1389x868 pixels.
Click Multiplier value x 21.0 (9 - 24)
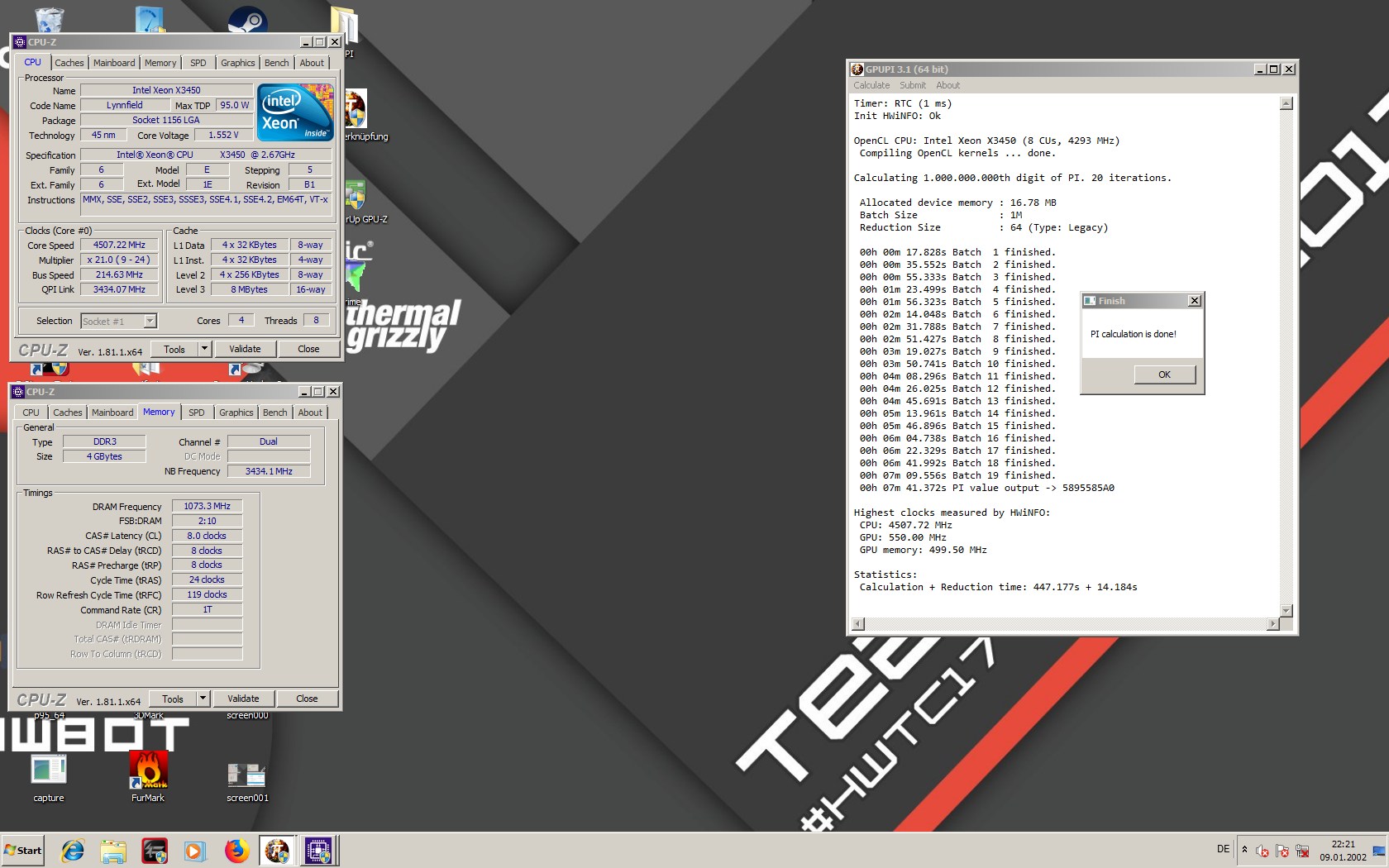click(119, 260)
